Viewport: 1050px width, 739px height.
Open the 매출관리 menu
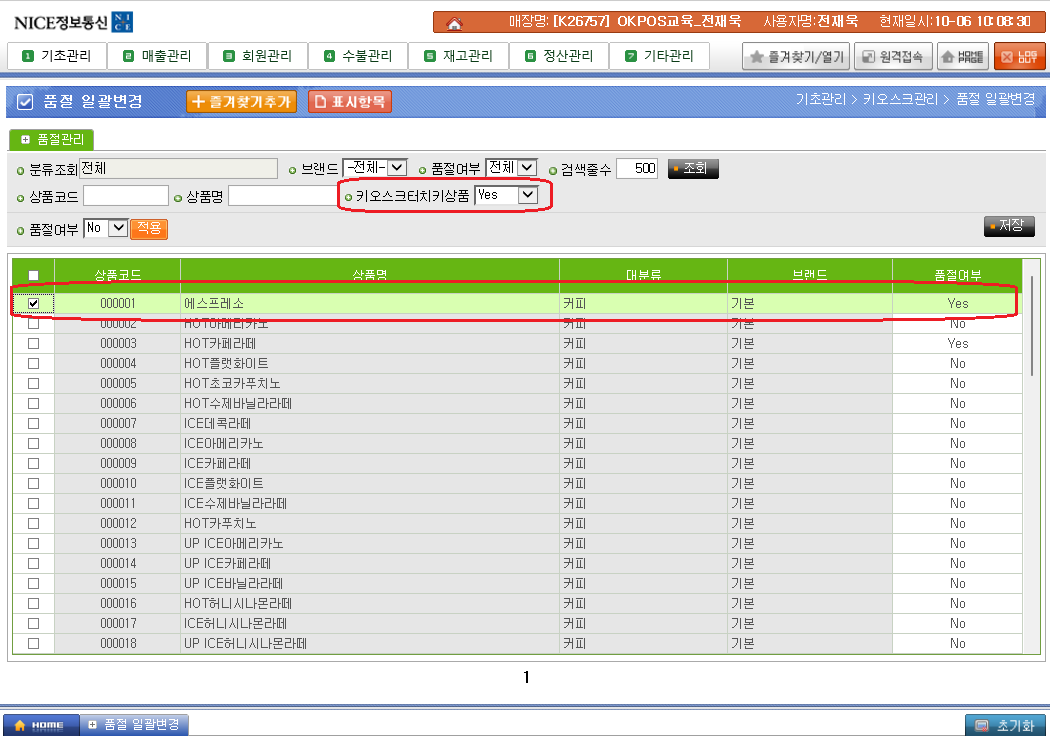coord(156,56)
